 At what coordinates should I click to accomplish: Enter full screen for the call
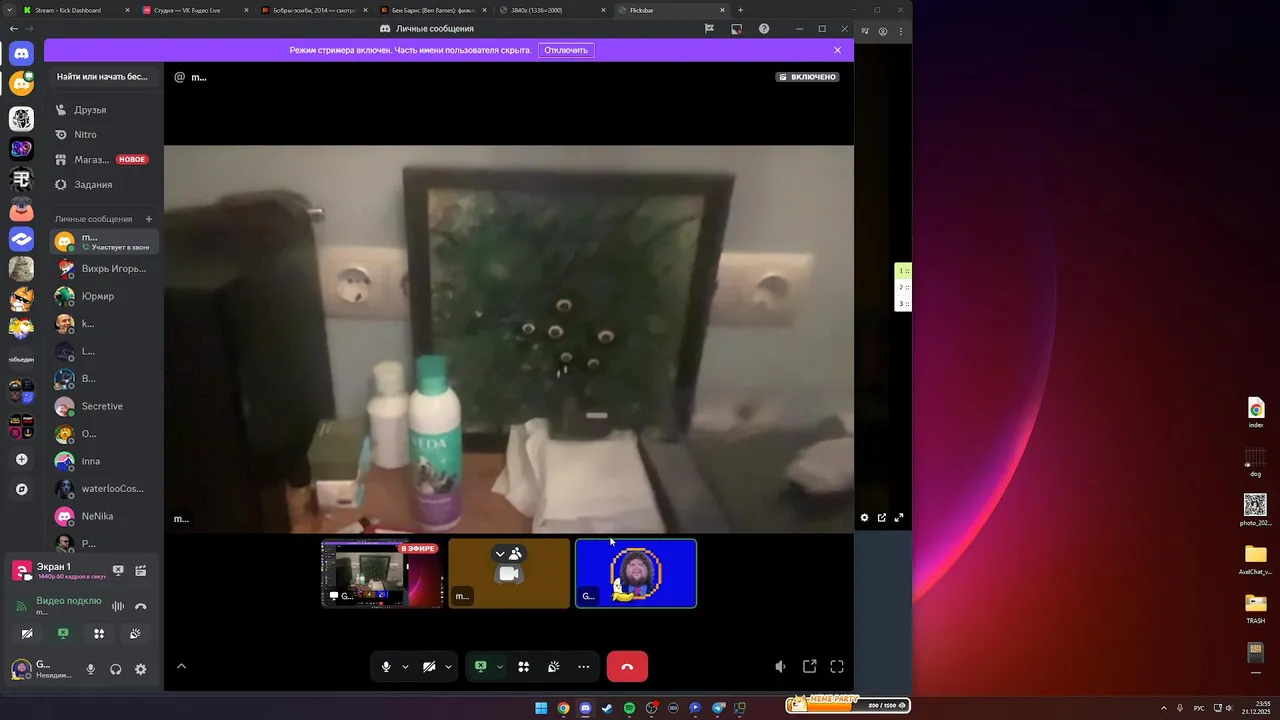837,666
